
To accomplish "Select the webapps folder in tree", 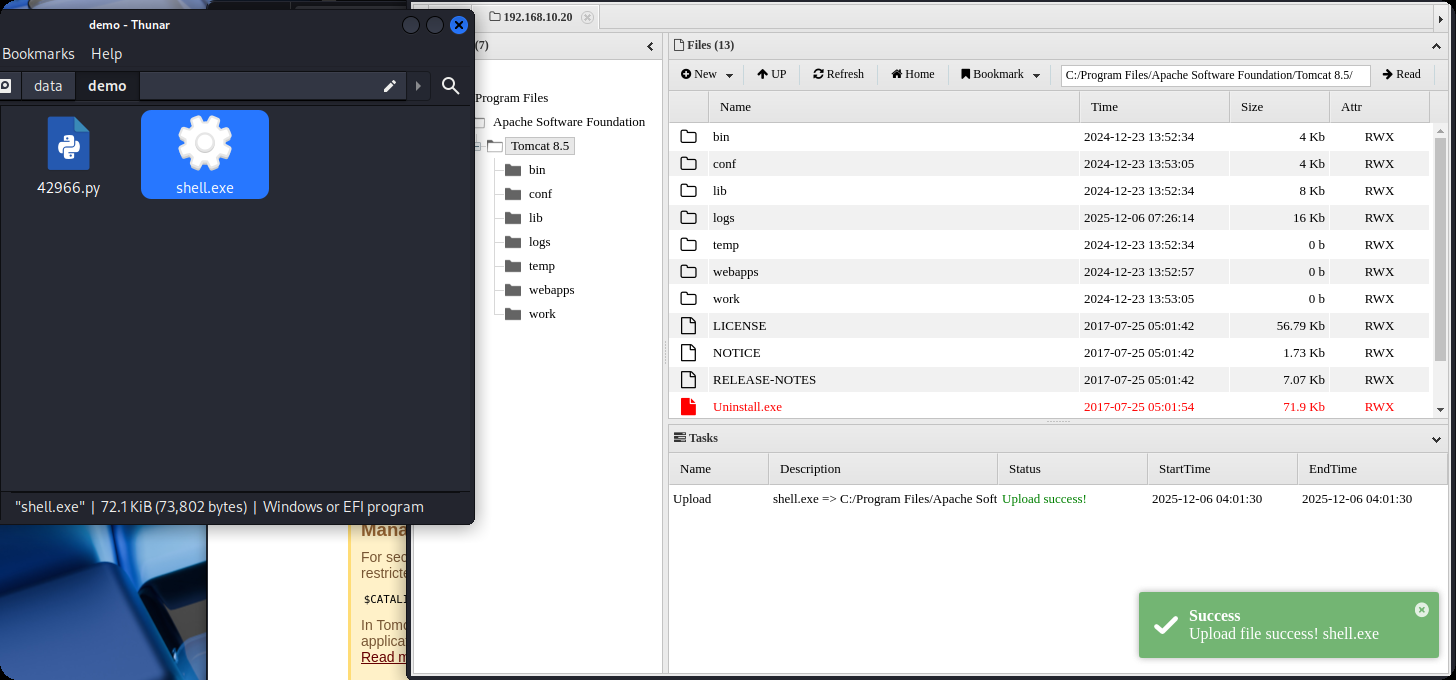I will tap(551, 290).
